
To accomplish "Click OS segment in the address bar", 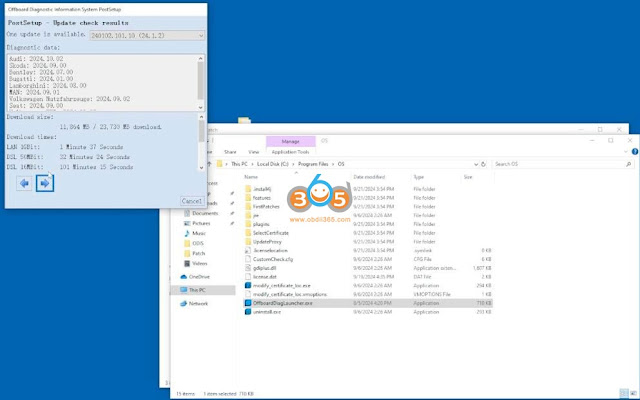I will [341, 164].
